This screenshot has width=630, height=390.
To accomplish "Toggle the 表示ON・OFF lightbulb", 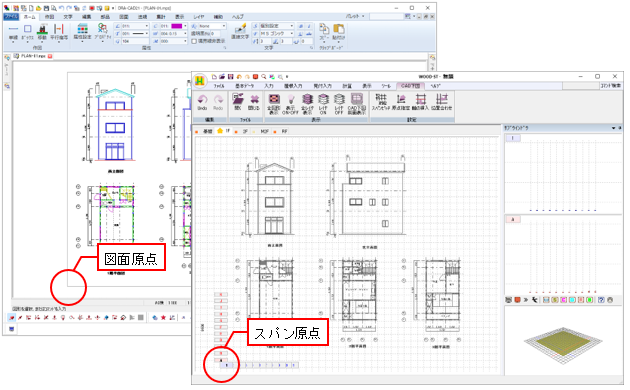I will pos(290,104).
